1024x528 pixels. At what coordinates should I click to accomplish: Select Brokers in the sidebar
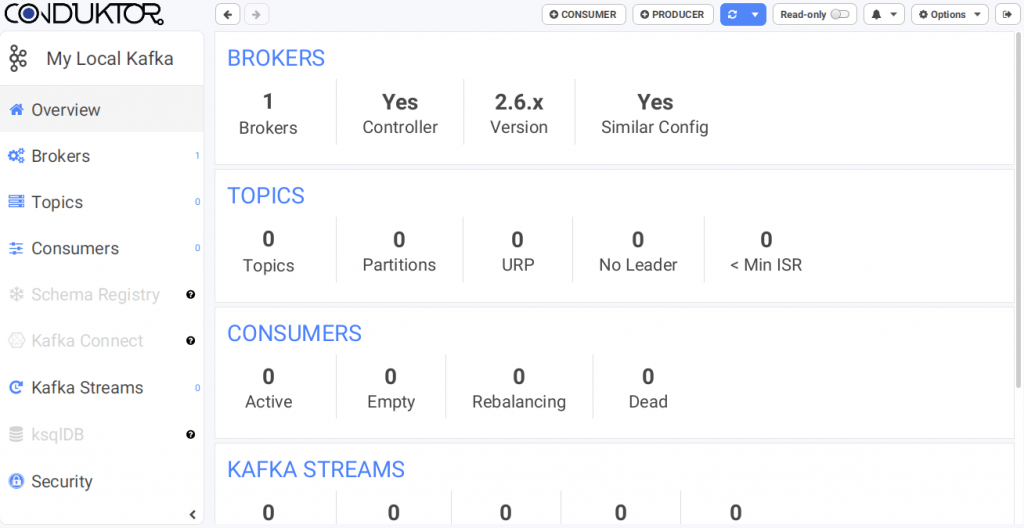click(x=60, y=156)
